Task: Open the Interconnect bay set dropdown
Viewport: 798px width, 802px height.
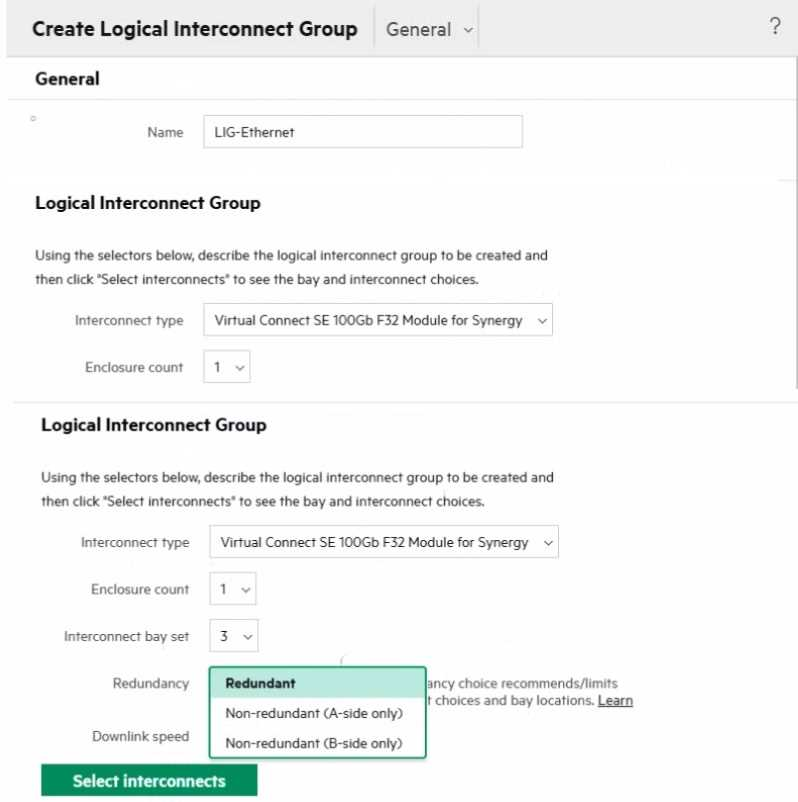Action: tap(233, 636)
